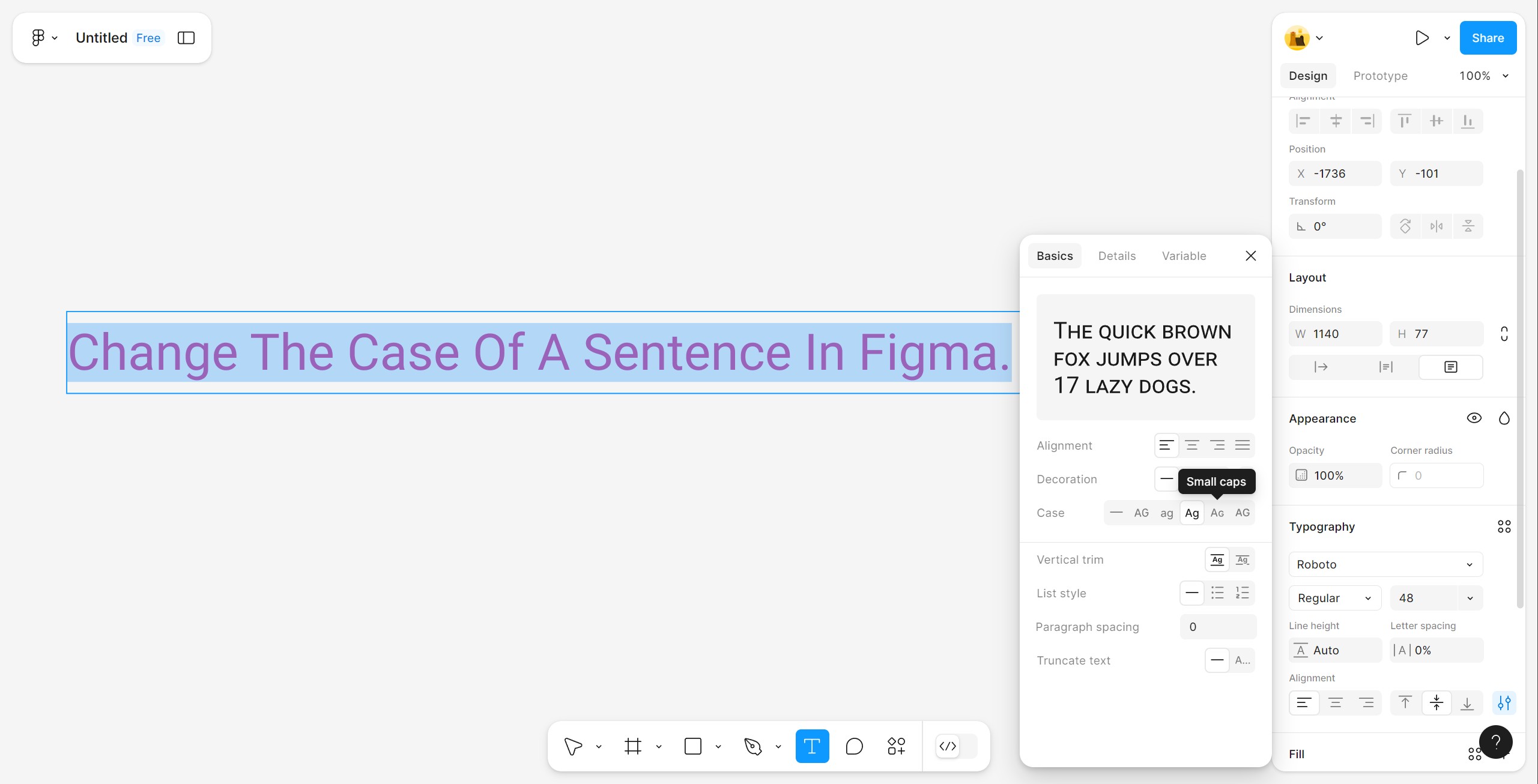Set Case to lowercase ag
Image resolution: width=1538 pixels, height=784 pixels.
[x=1166, y=513]
